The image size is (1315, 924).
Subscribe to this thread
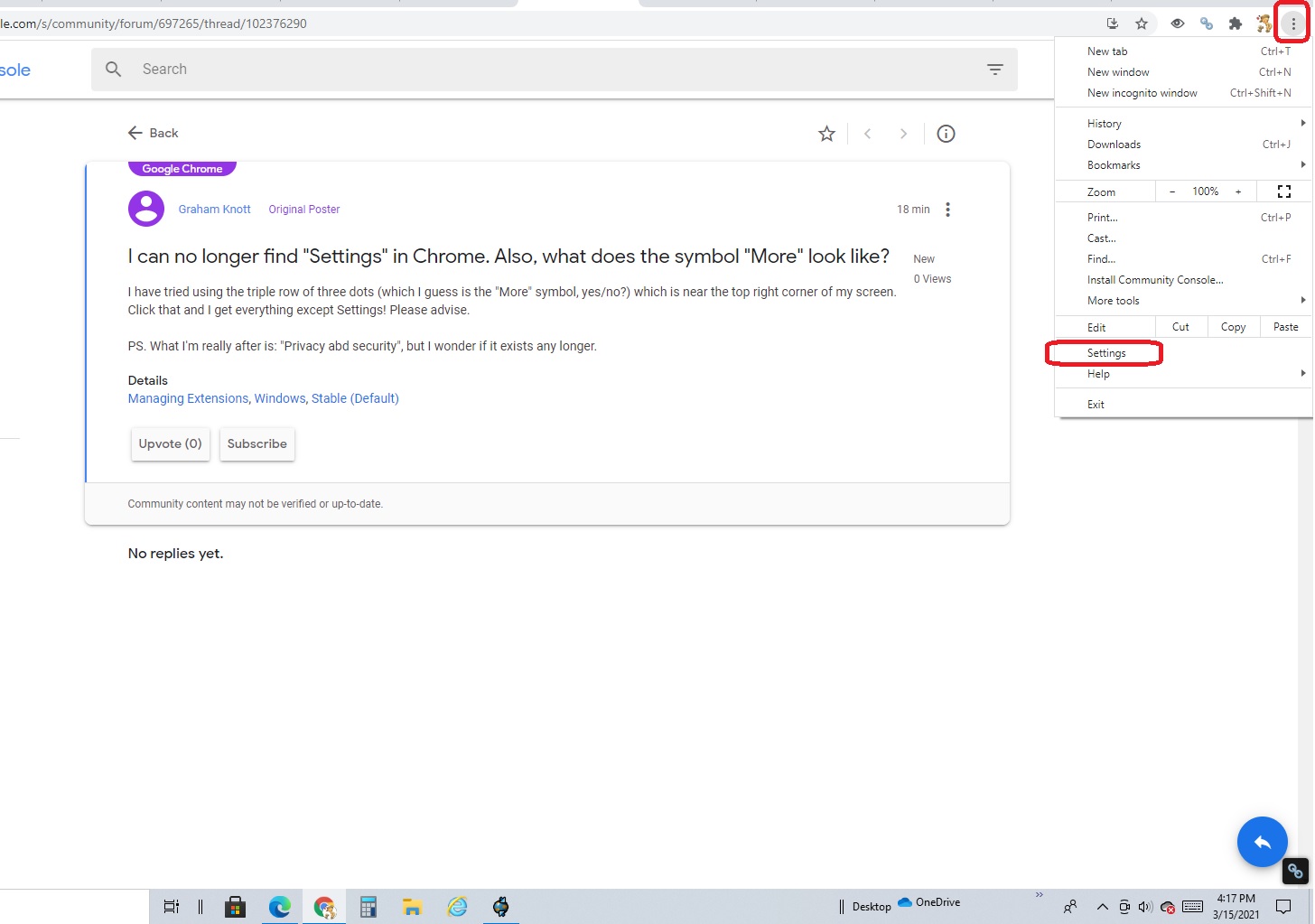[257, 444]
